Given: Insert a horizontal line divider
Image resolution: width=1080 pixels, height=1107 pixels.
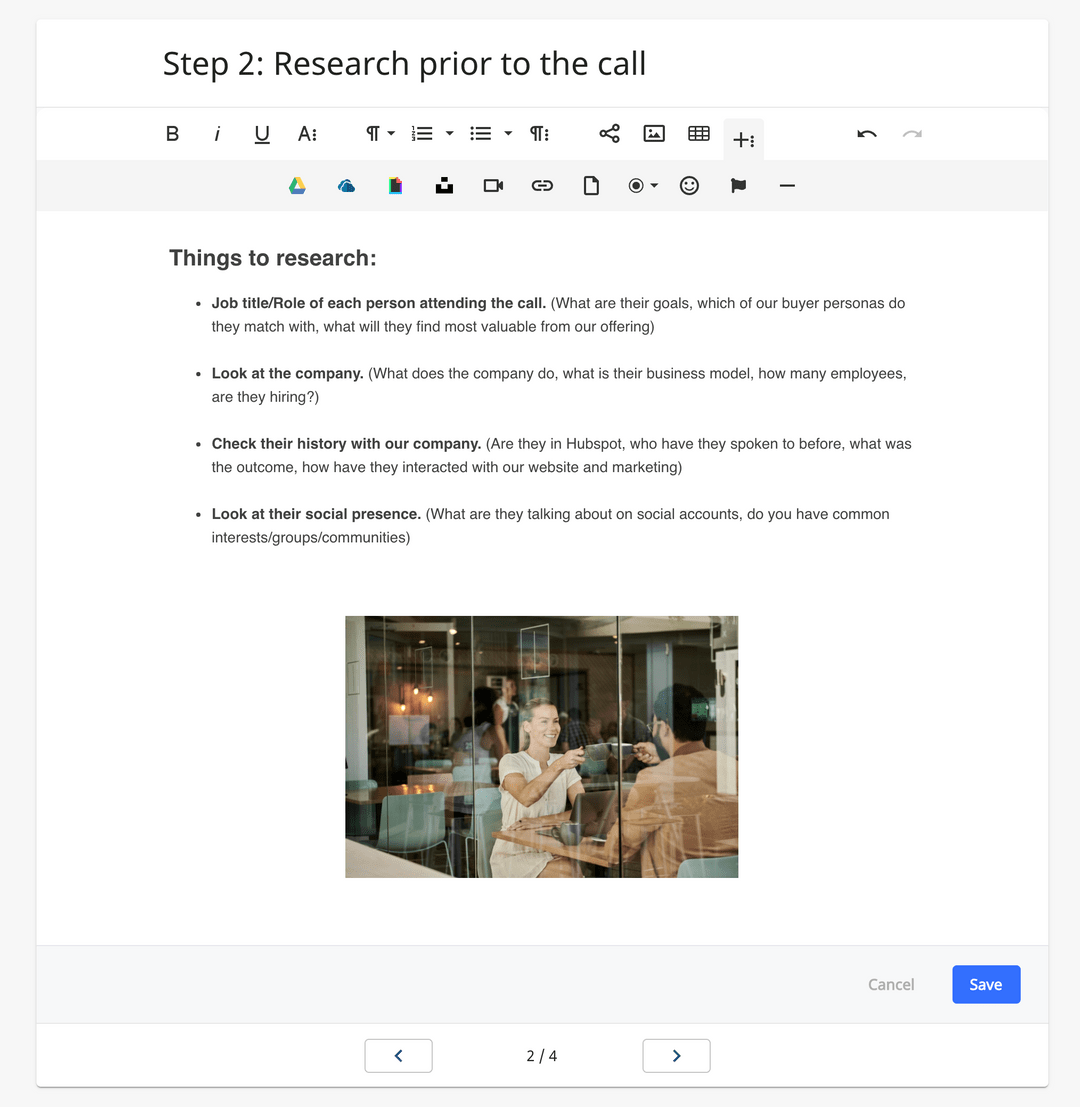Looking at the screenshot, I should point(787,186).
